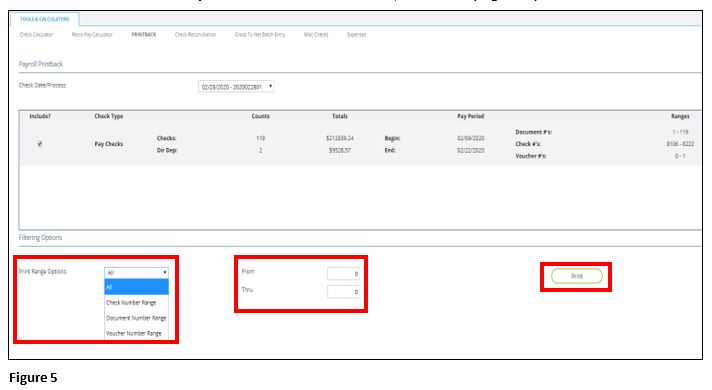Click the Document #'s range 1 - 119

pos(680,132)
